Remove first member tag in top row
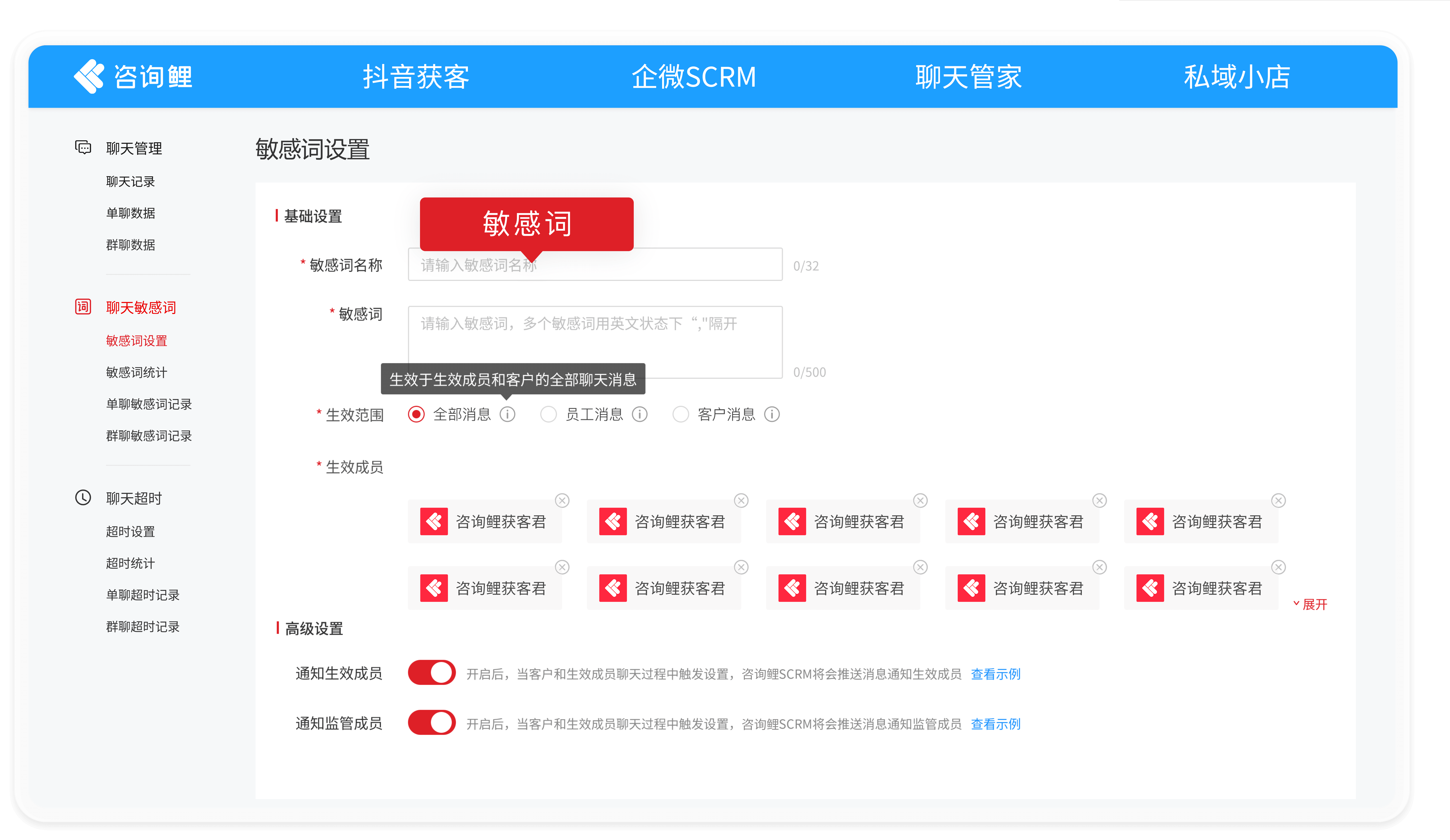This screenshot has height=840, width=1450. coord(562,500)
